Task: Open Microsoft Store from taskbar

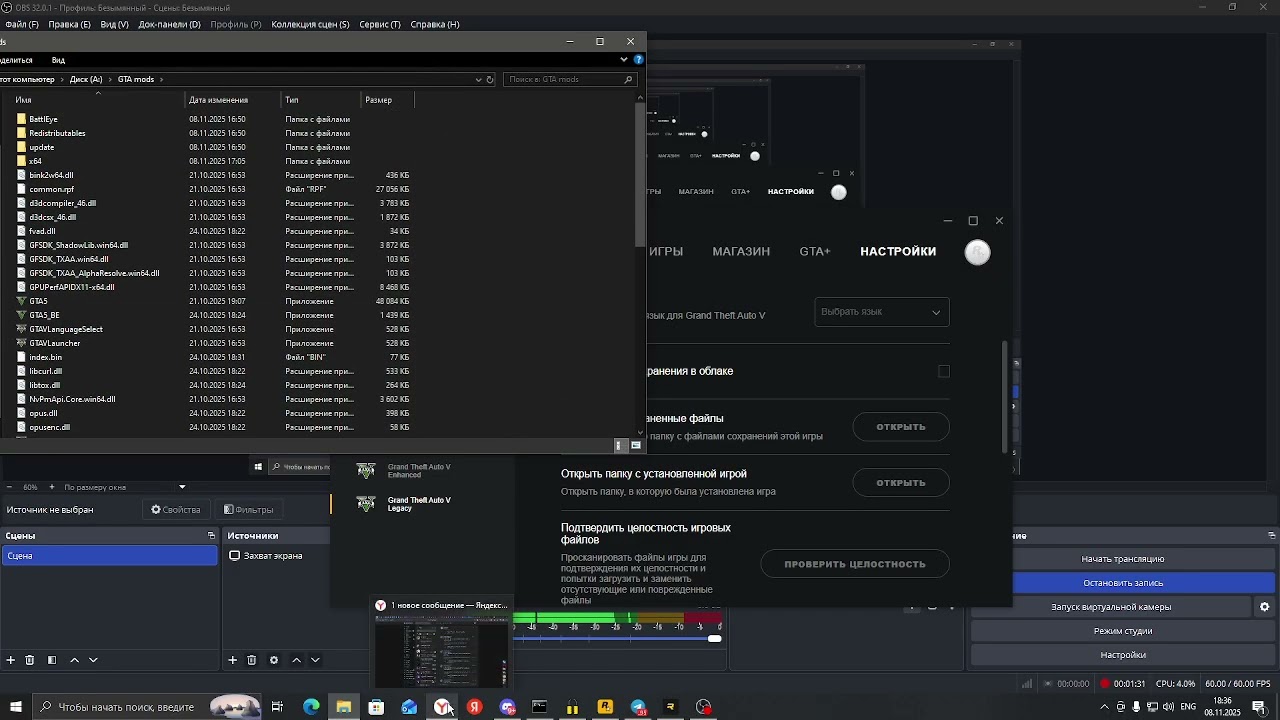Action: click(376, 707)
